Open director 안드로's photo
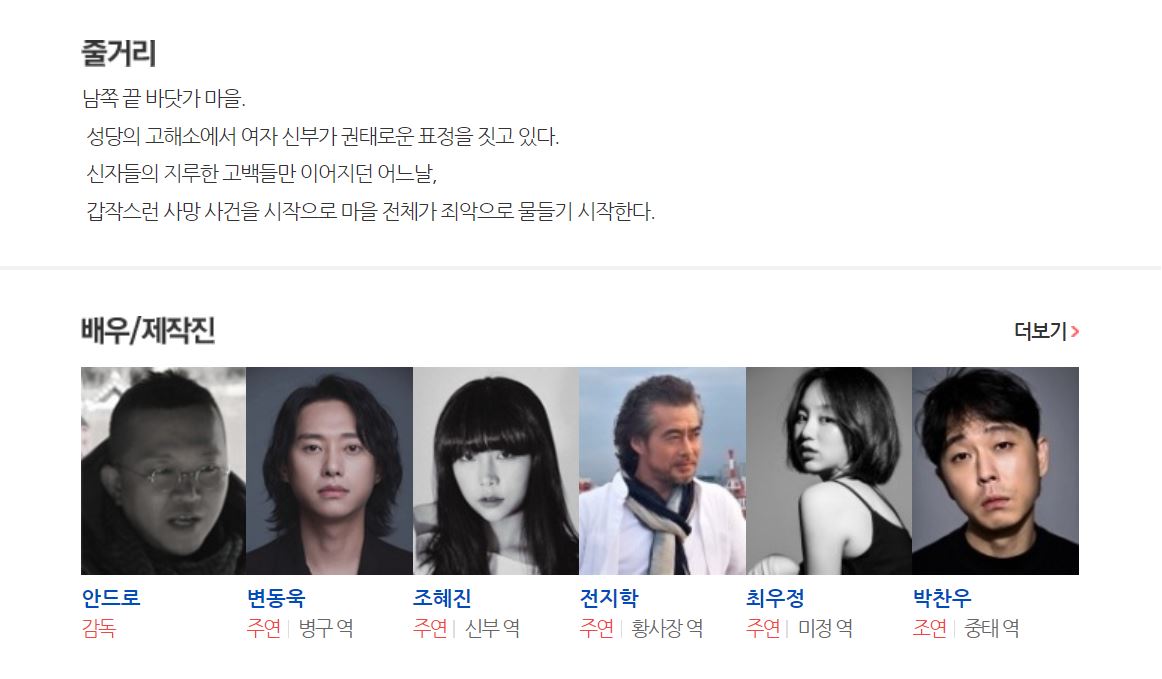The width and height of the screenshot is (1162, 679). click(163, 471)
